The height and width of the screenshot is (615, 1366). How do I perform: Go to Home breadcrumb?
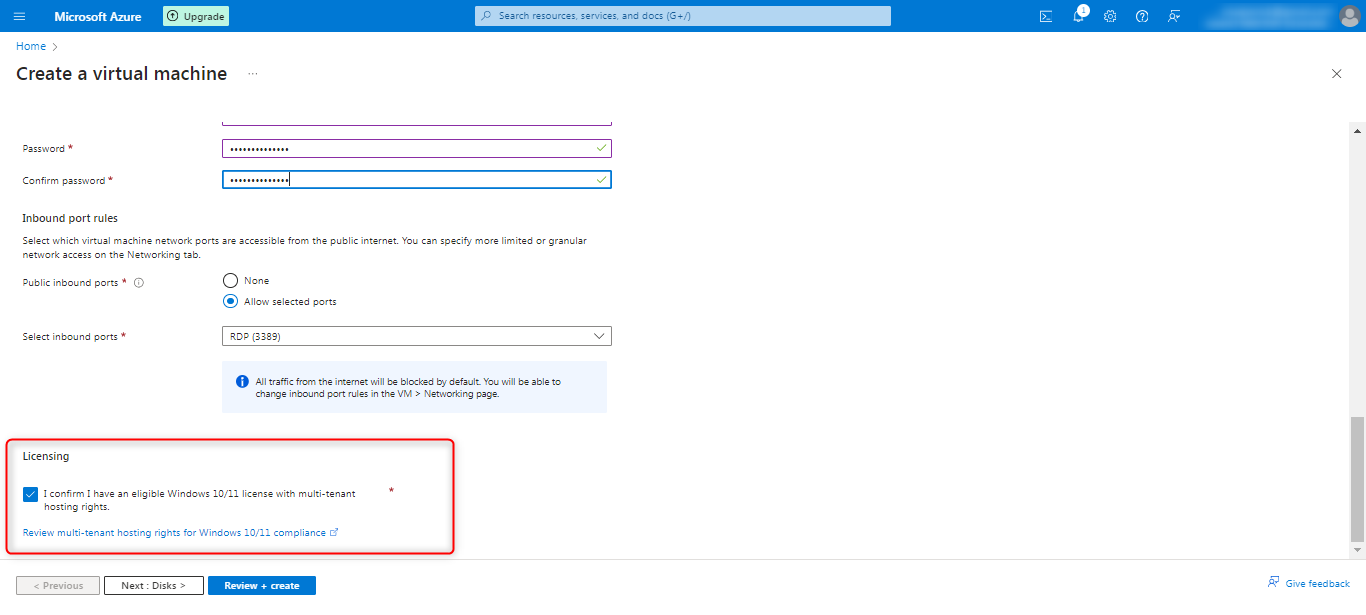tap(31, 46)
